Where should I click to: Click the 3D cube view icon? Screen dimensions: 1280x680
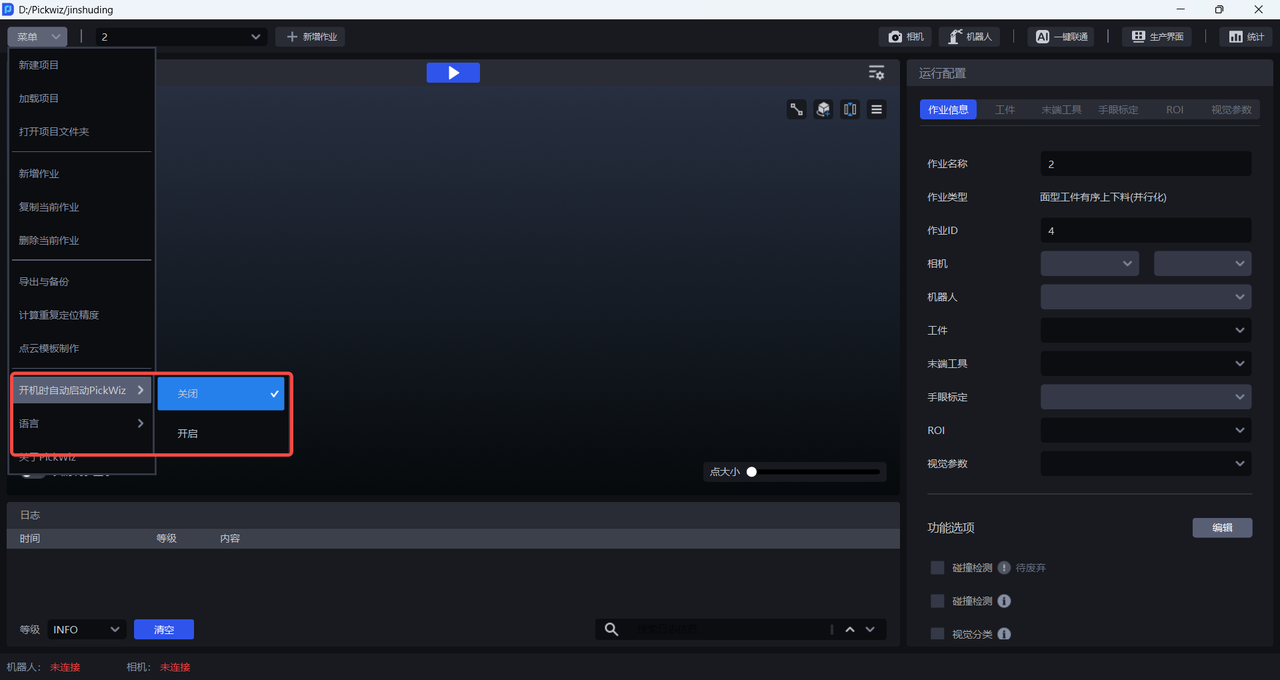click(x=823, y=110)
